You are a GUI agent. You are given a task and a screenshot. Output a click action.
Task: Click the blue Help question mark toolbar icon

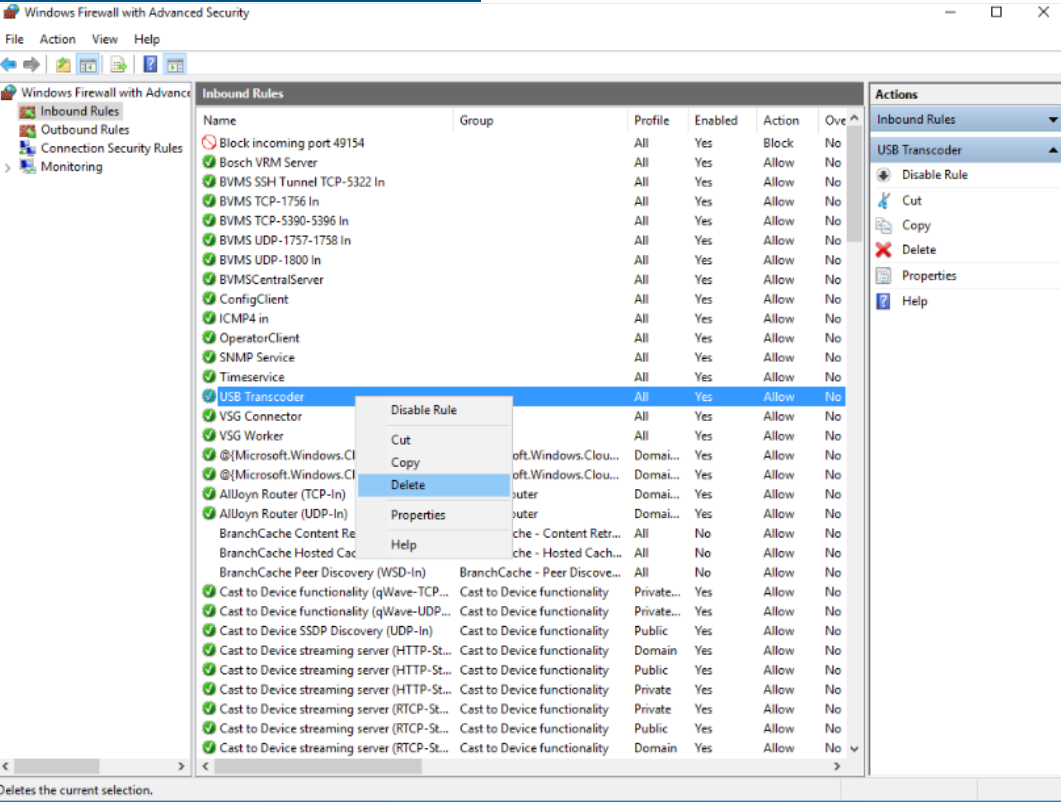pos(150,65)
